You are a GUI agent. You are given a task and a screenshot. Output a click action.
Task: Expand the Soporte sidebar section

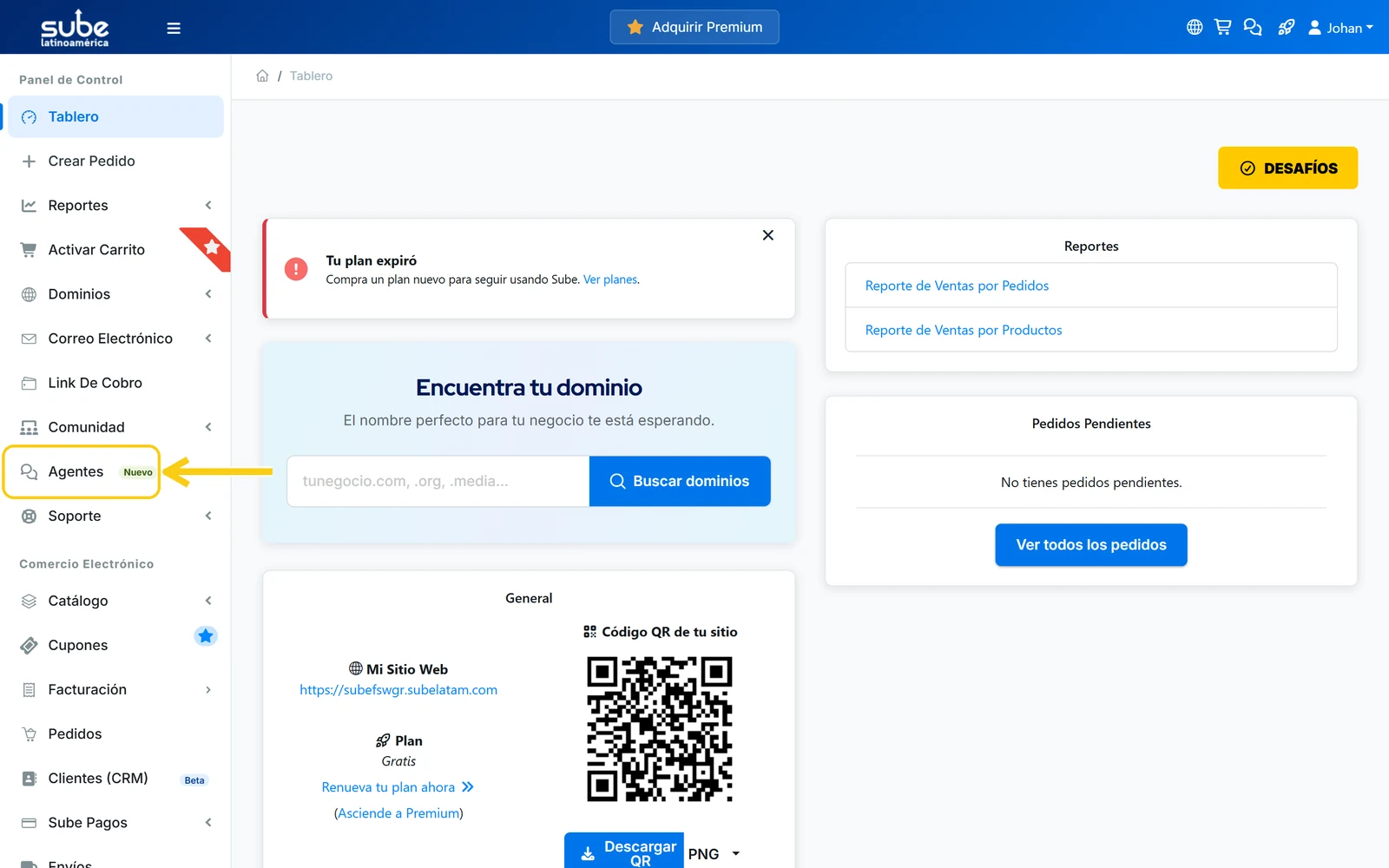click(115, 516)
